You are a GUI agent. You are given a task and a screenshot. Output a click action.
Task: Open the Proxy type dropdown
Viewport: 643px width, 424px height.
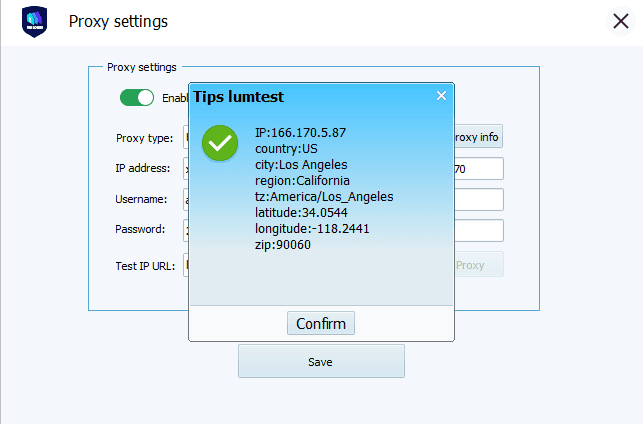[x=186, y=137]
